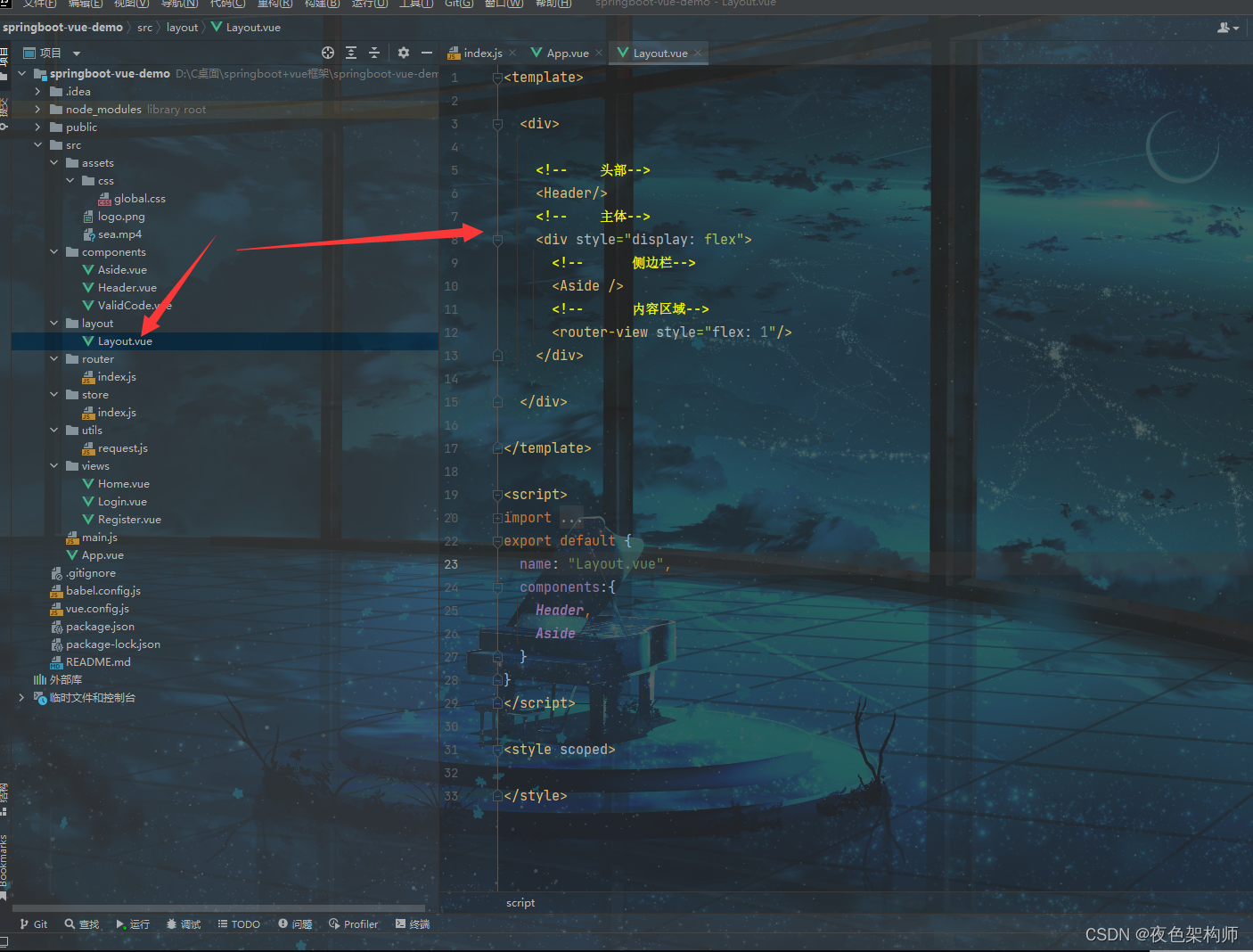Image resolution: width=1253 pixels, height=952 pixels.
Task: Collapse the views folder
Action: pos(54,466)
